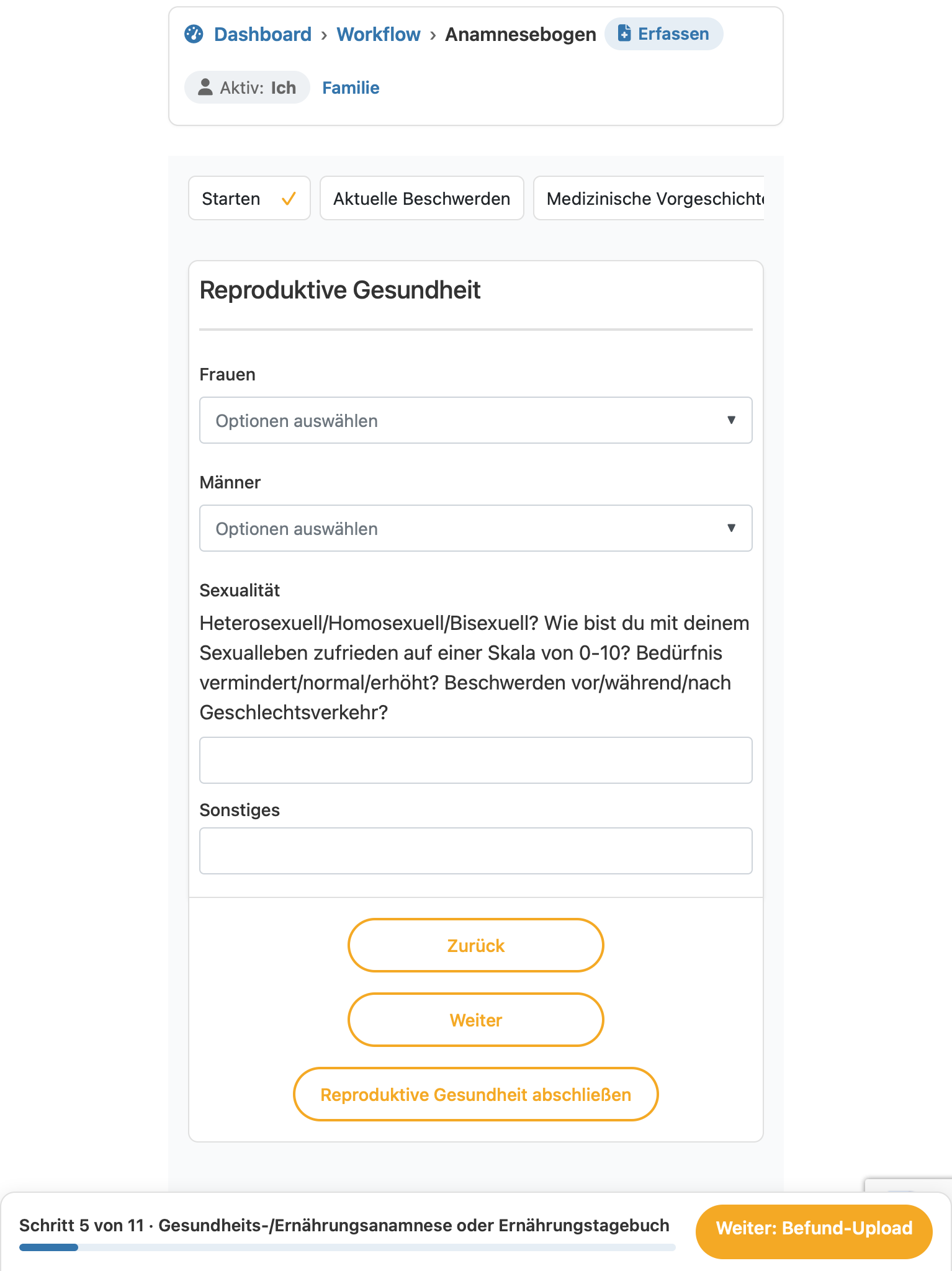Click the Erfassen document icon
This screenshot has height=1271, width=952.
click(624, 34)
